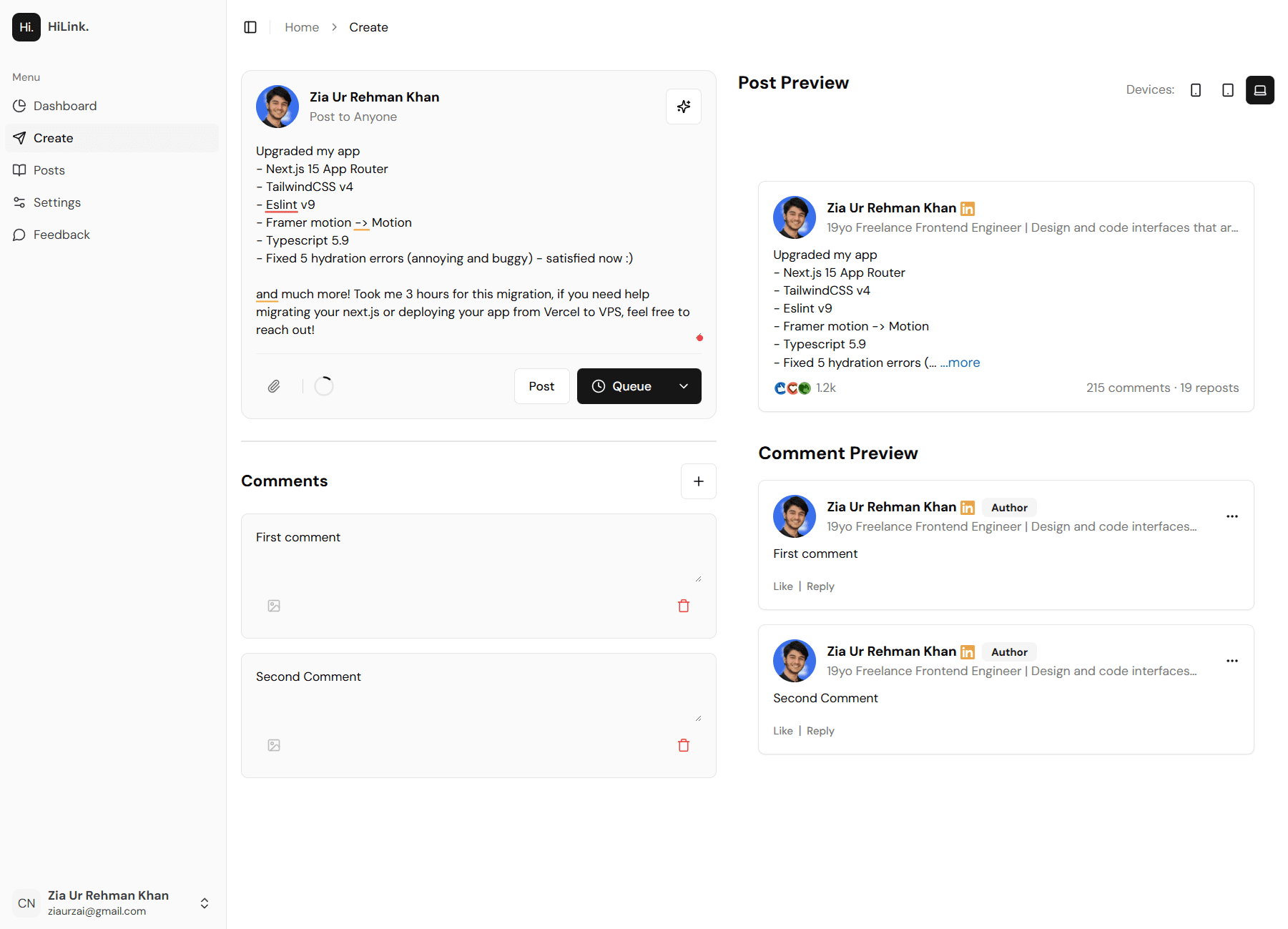Expand the user account switcher

[x=205, y=903]
